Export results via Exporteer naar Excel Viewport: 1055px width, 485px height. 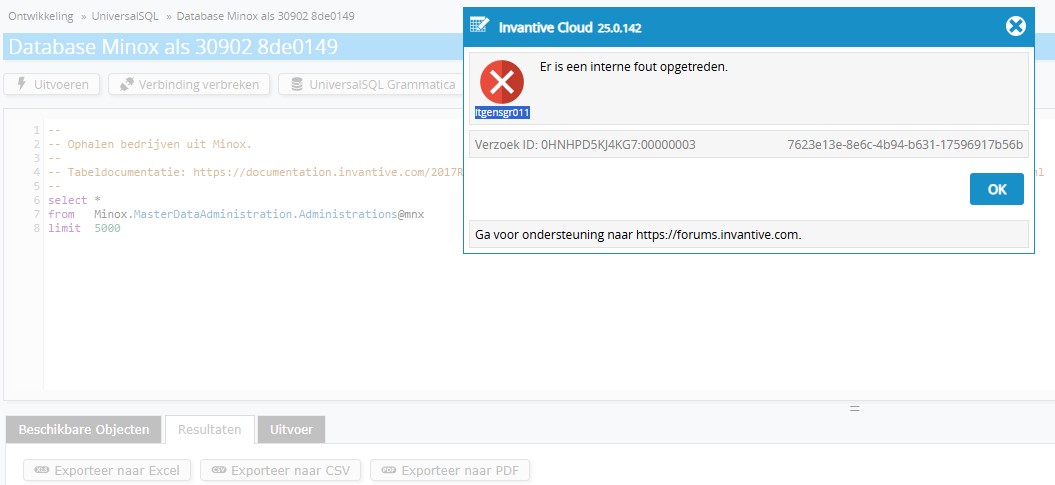107,470
